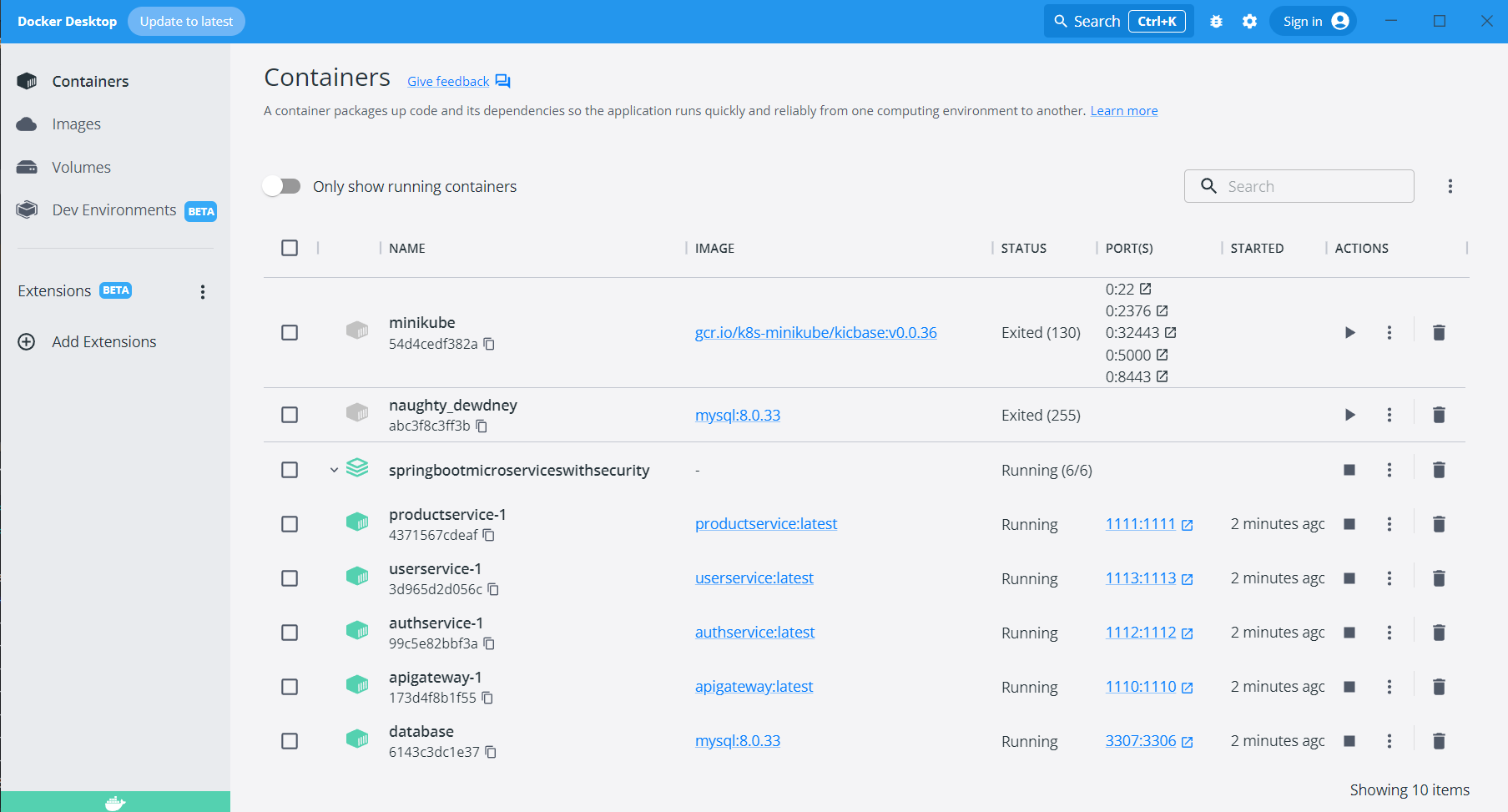The image size is (1508, 812).
Task: Open table options menu beside search box
Action: pyautogui.click(x=1450, y=186)
